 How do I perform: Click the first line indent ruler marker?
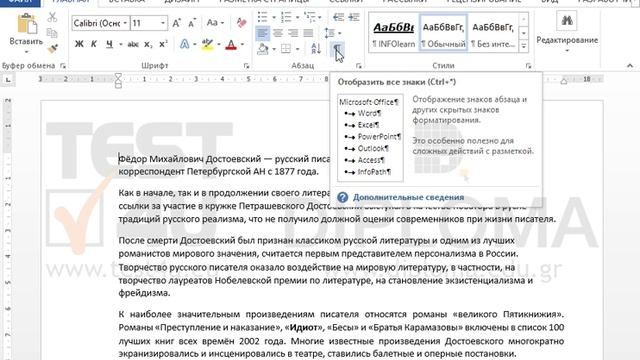click(118, 76)
